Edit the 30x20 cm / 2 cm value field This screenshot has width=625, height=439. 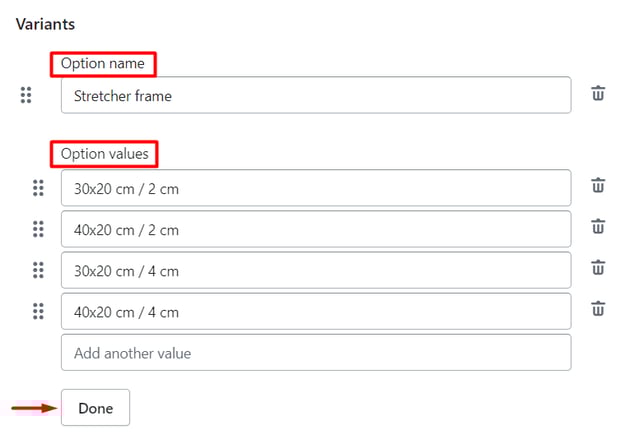coord(315,188)
